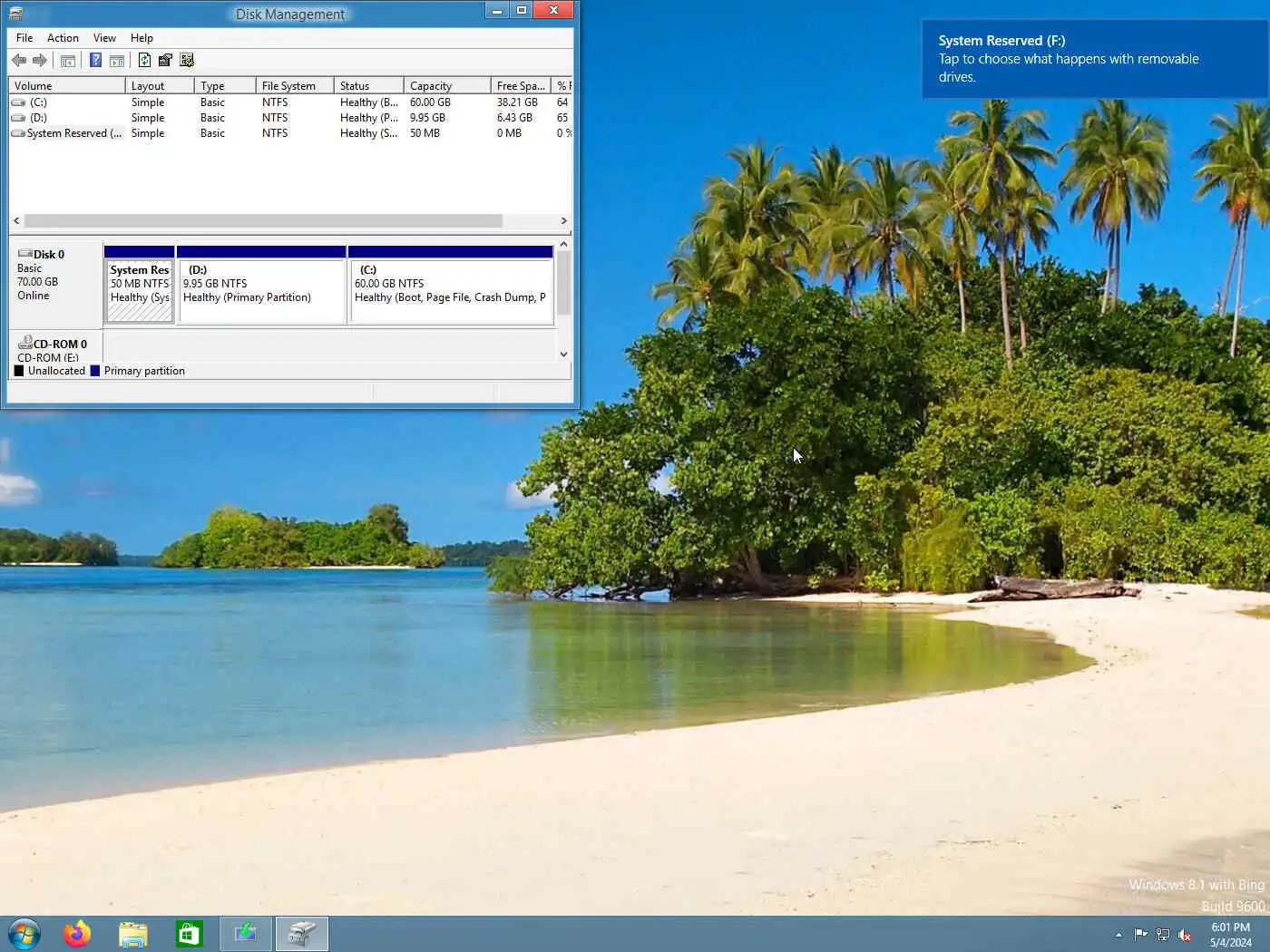1270x952 pixels.
Task: Open the View menu
Action: [x=104, y=38]
